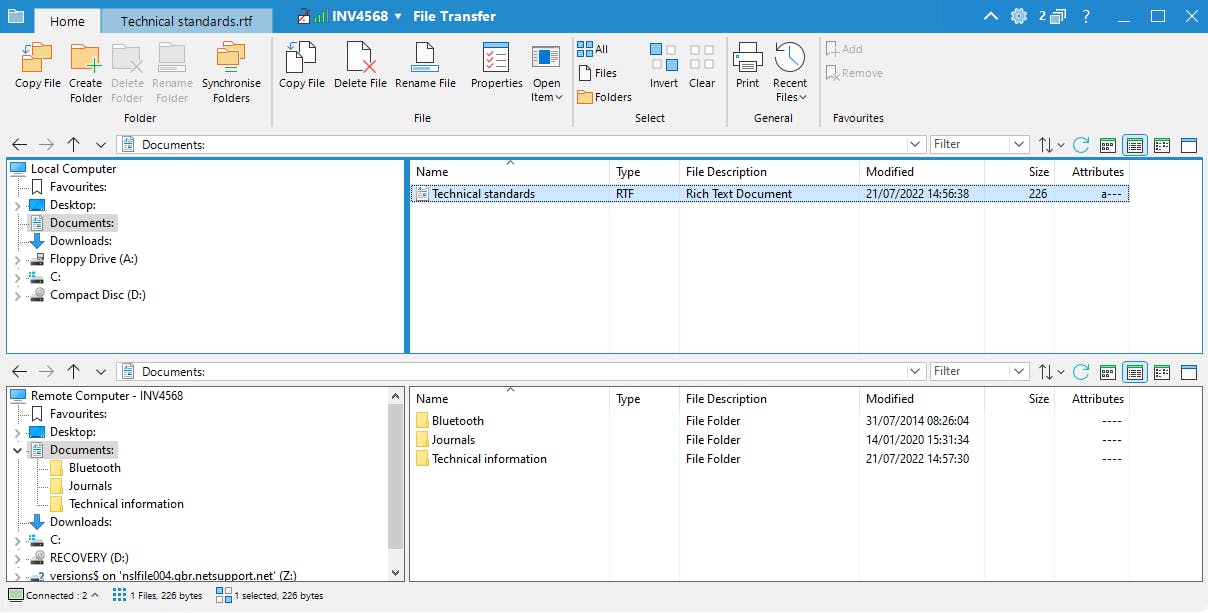
Task: Refresh the local pane
Action: coord(1081,145)
